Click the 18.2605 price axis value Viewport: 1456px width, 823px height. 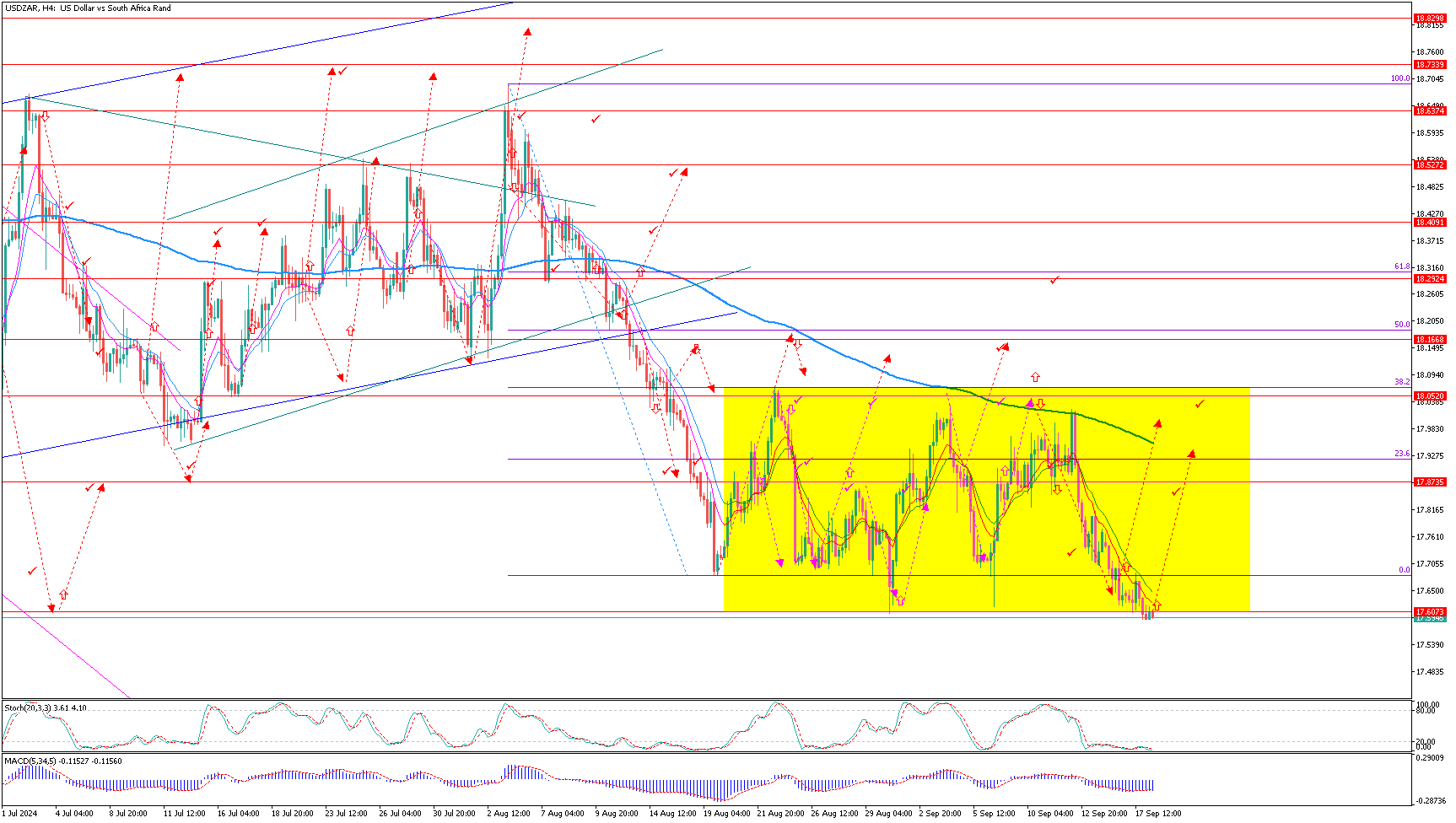(1430, 294)
